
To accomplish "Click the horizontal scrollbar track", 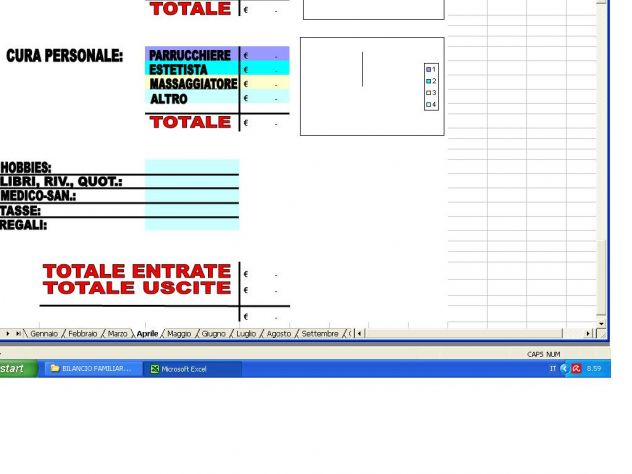I will 464,334.
